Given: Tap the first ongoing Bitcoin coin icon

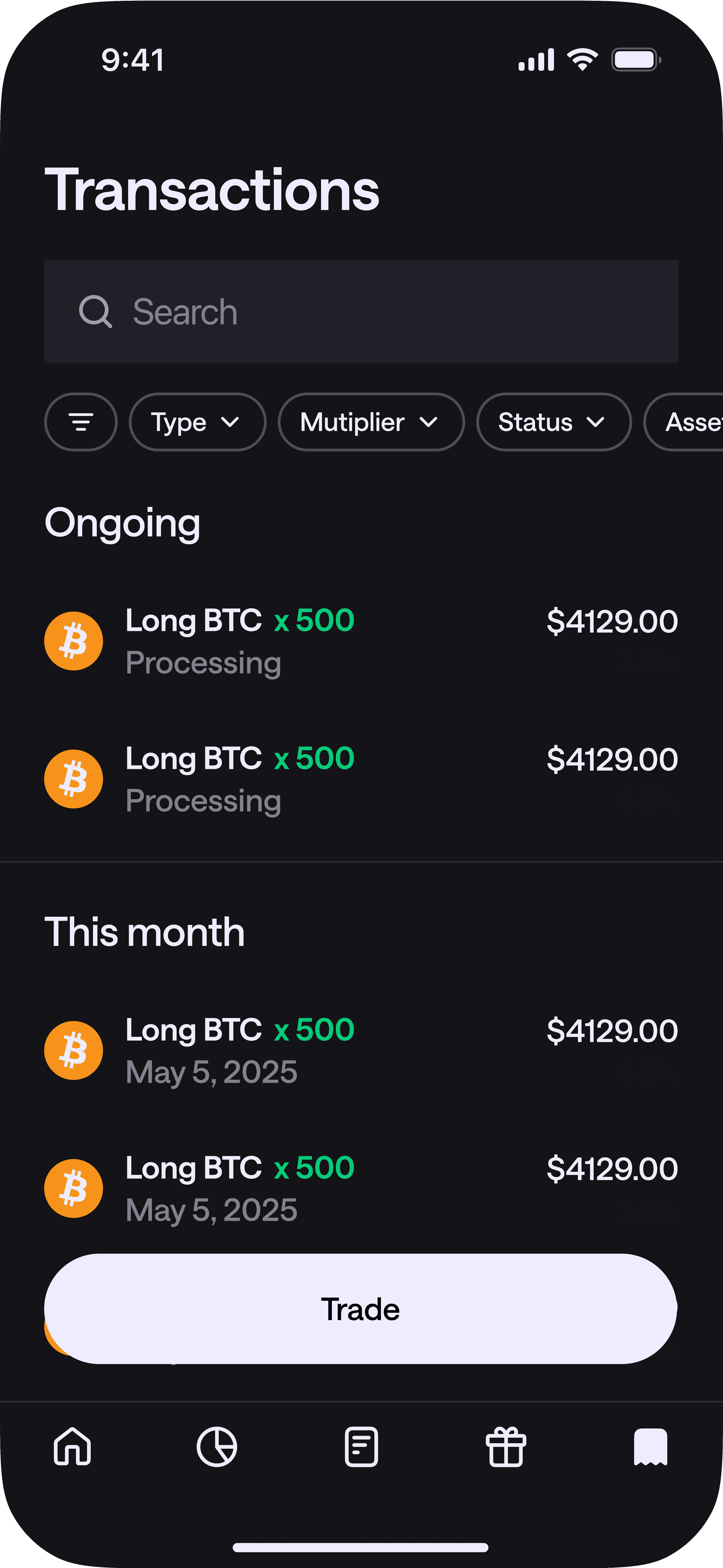Looking at the screenshot, I should coord(73,641).
